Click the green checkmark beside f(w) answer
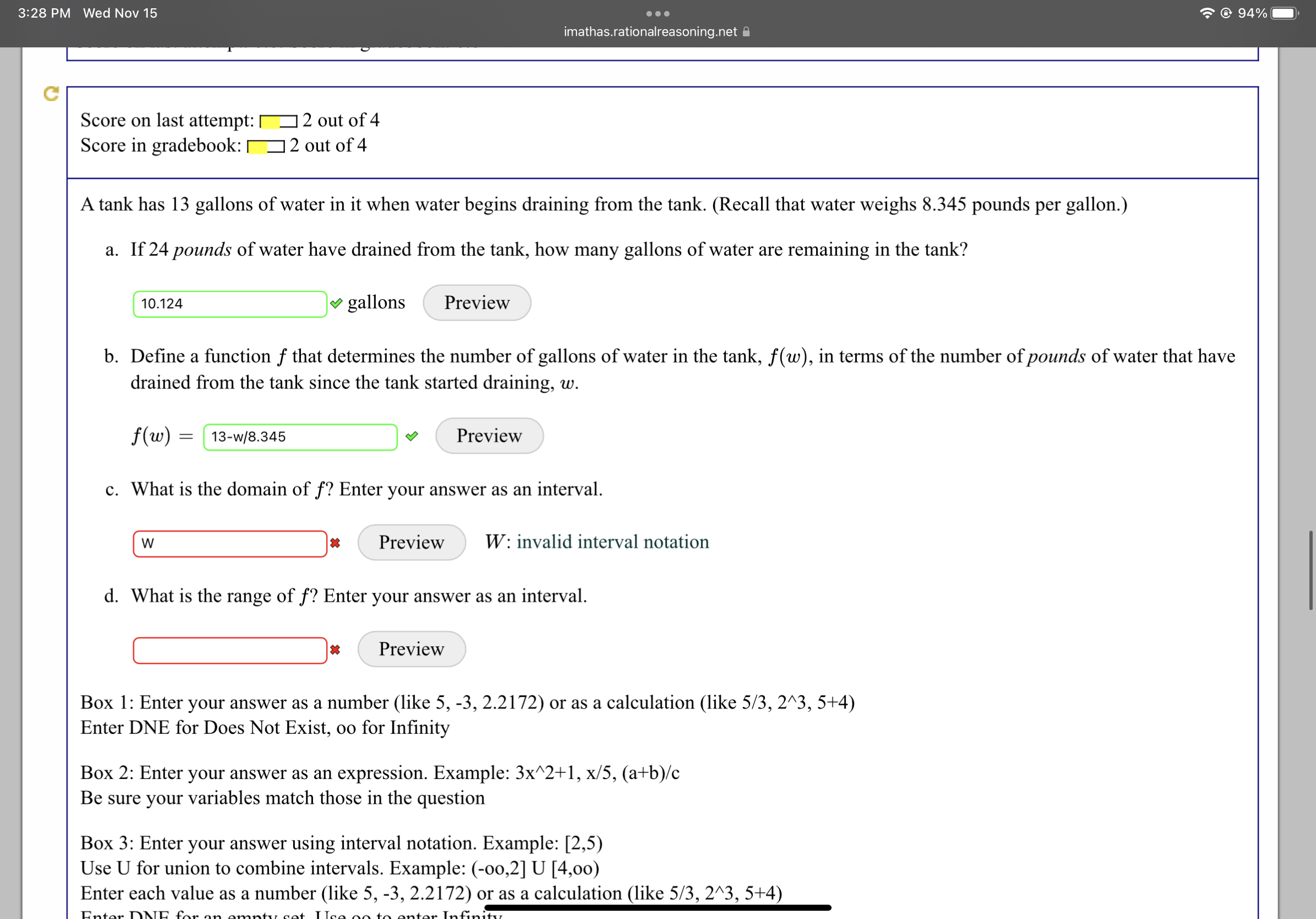Viewport: 1316px width, 919px height. (412, 436)
